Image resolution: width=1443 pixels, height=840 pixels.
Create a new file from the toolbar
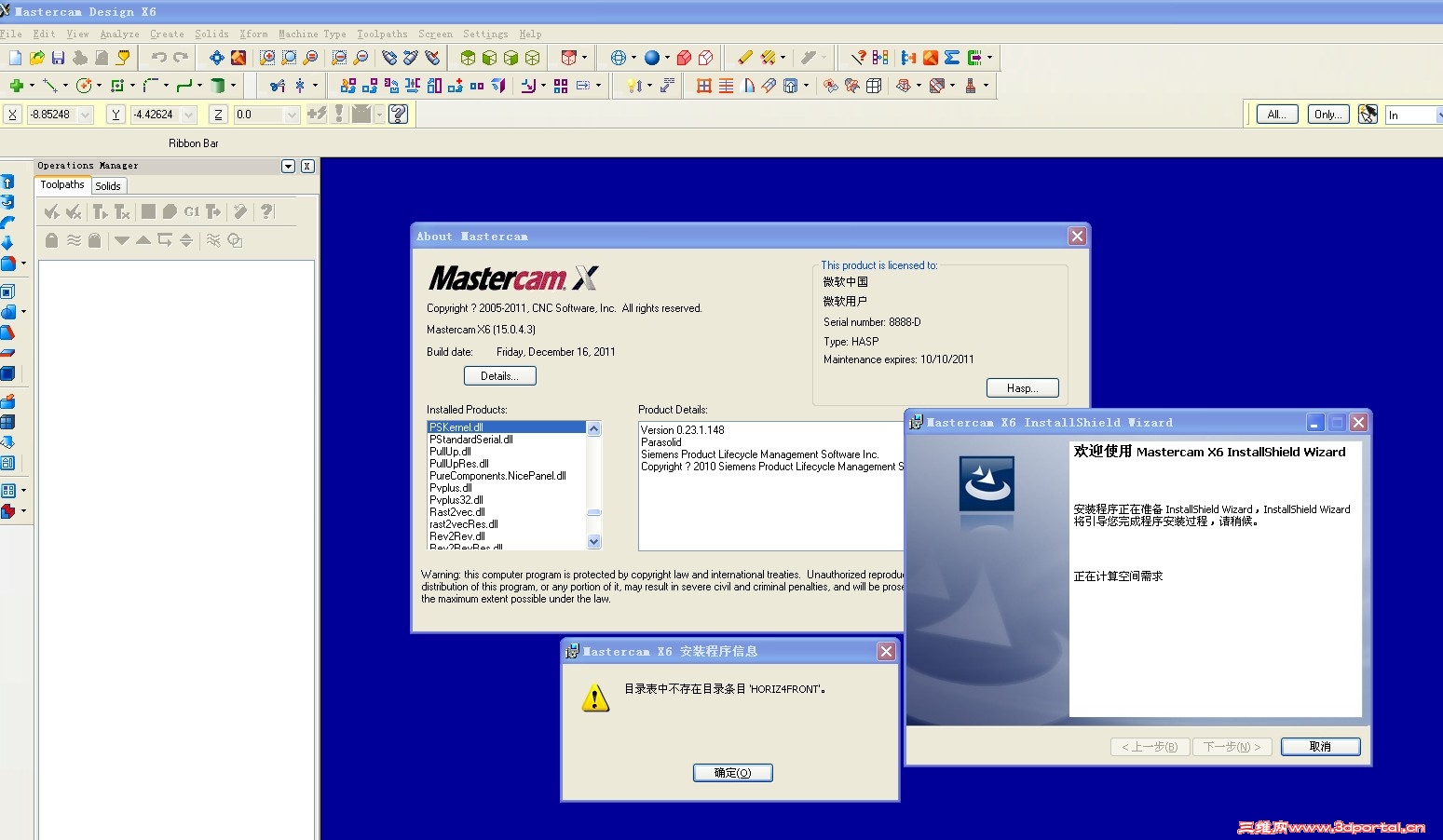pos(15,58)
